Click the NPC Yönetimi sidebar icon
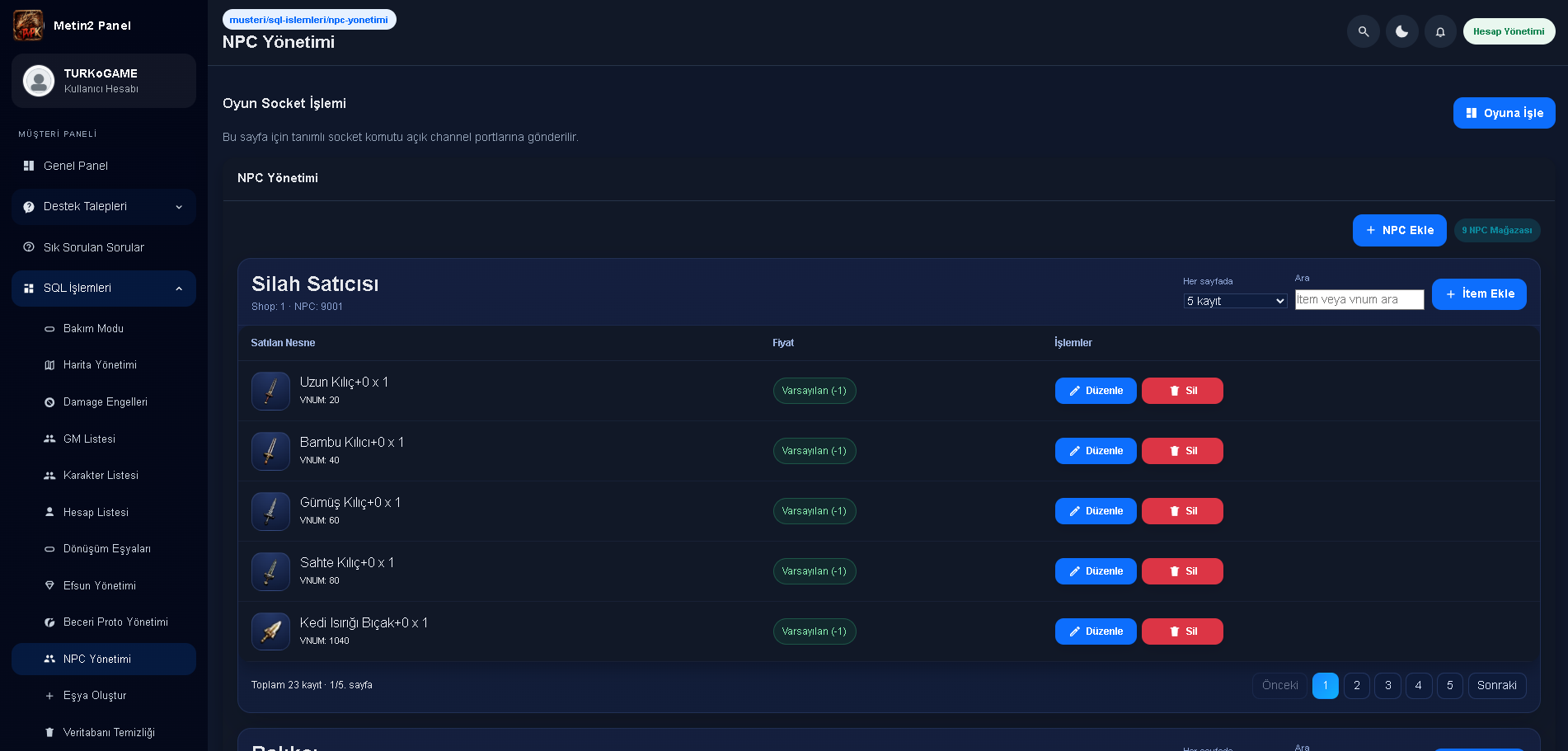Viewport: 1568px width, 751px height. (49, 659)
